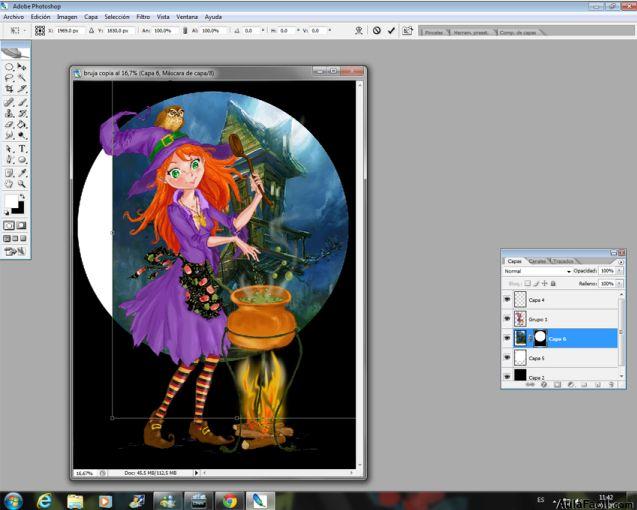Viewport: 637px width, 510px height.
Task: Switch to the Canales tab
Action: (x=537, y=261)
